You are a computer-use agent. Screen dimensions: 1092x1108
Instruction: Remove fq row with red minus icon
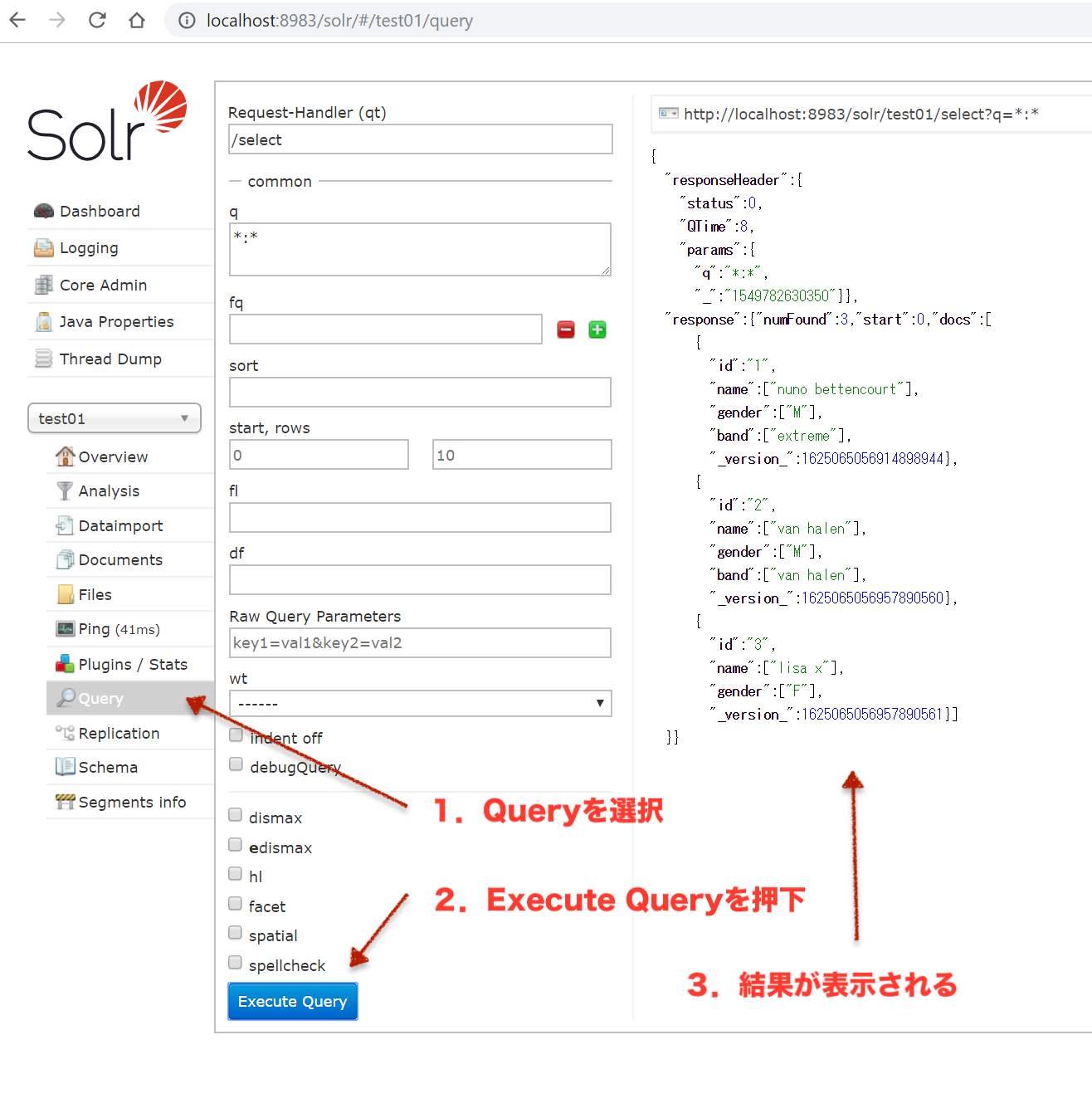click(x=566, y=330)
